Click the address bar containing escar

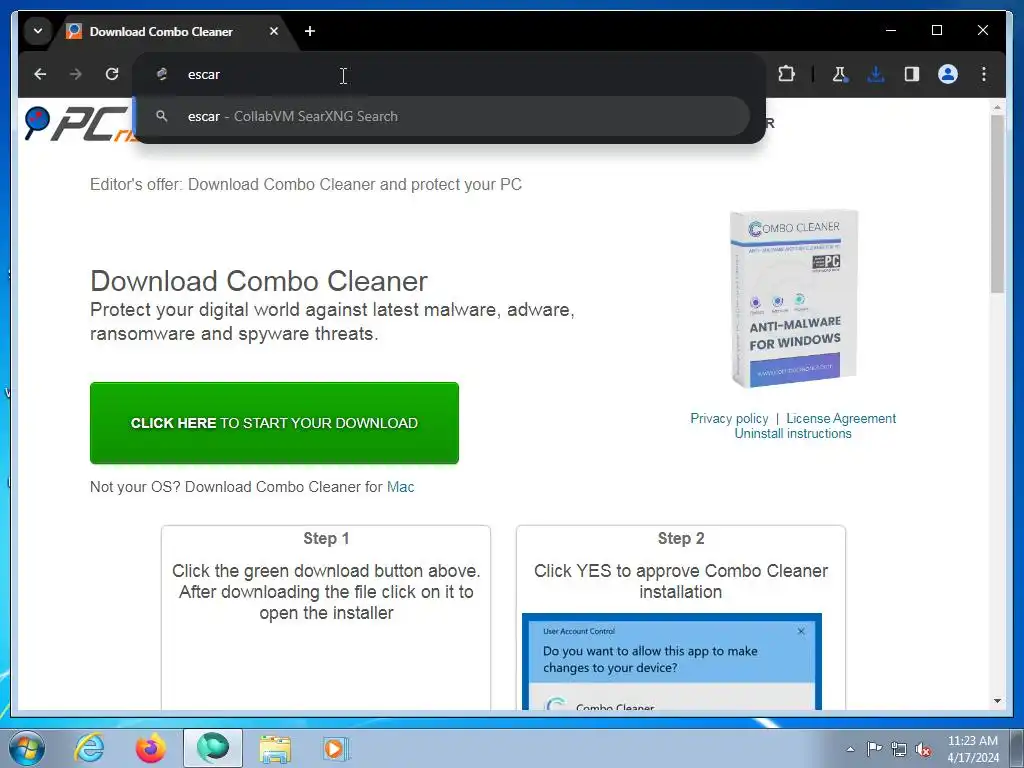click(x=449, y=74)
